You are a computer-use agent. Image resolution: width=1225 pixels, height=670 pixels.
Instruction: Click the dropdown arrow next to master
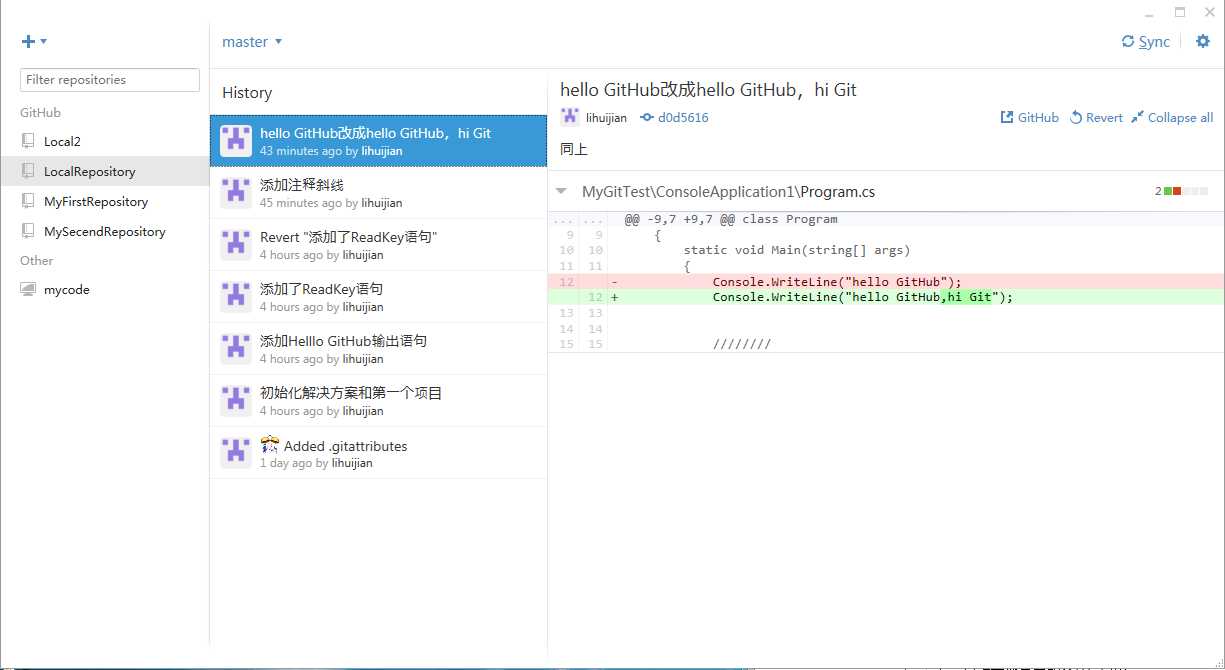[x=278, y=42]
